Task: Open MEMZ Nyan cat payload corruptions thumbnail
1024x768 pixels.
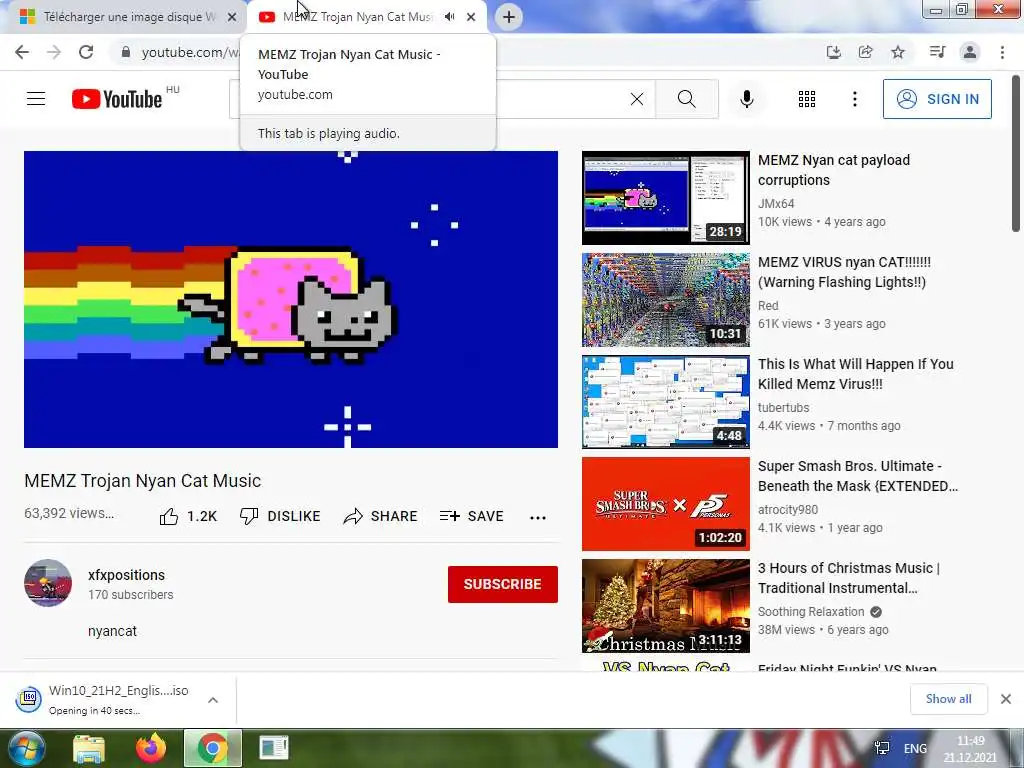Action: (x=665, y=198)
